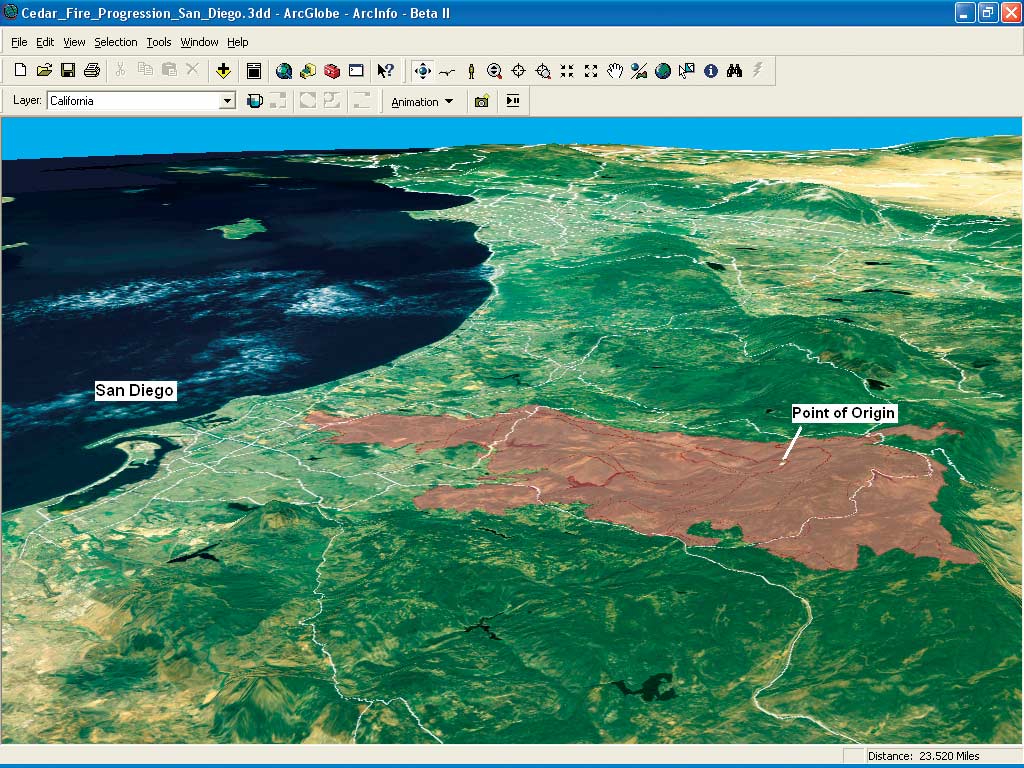Click the Full Extent globe icon
This screenshot has height=768, width=1024.
[x=663, y=71]
